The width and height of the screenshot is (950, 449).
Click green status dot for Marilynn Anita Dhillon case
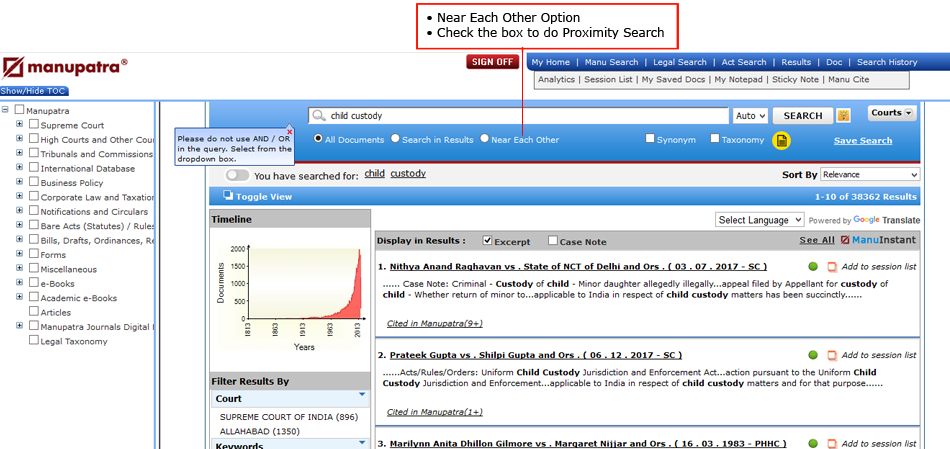click(813, 444)
